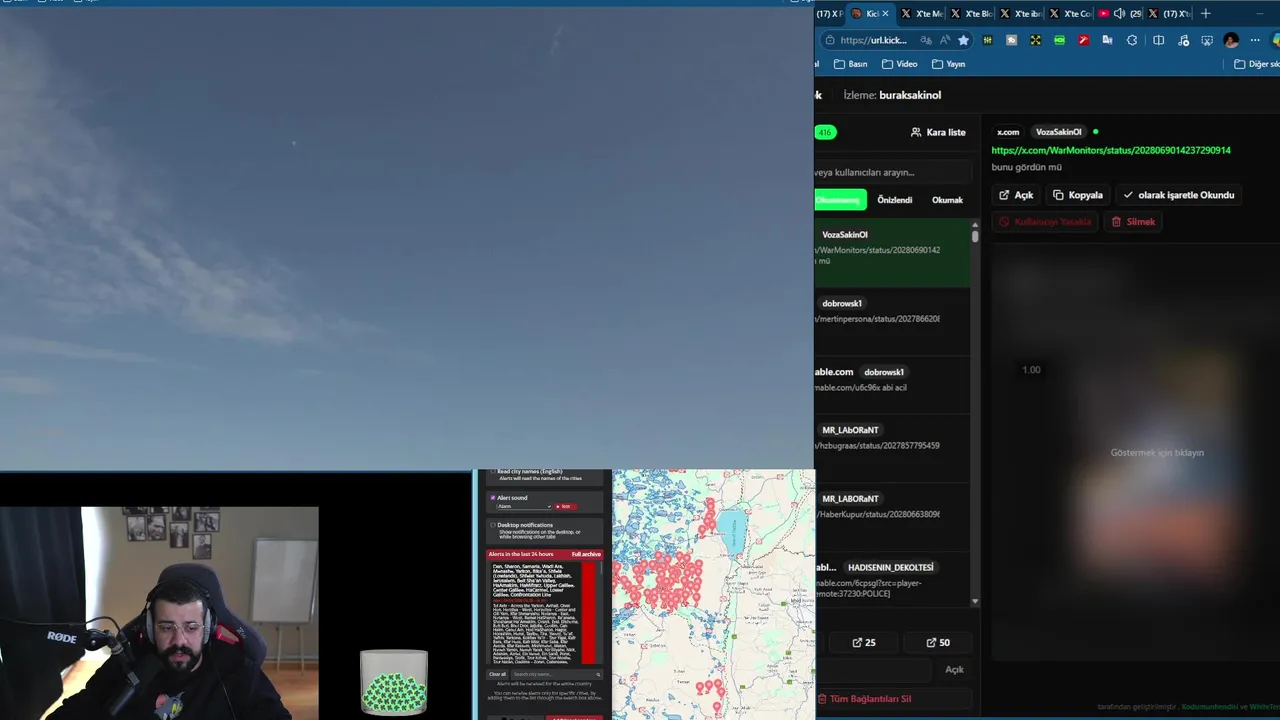Screen dimensions: 1280x720
Task: Click the user search input field
Action: [x=892, y=172]
